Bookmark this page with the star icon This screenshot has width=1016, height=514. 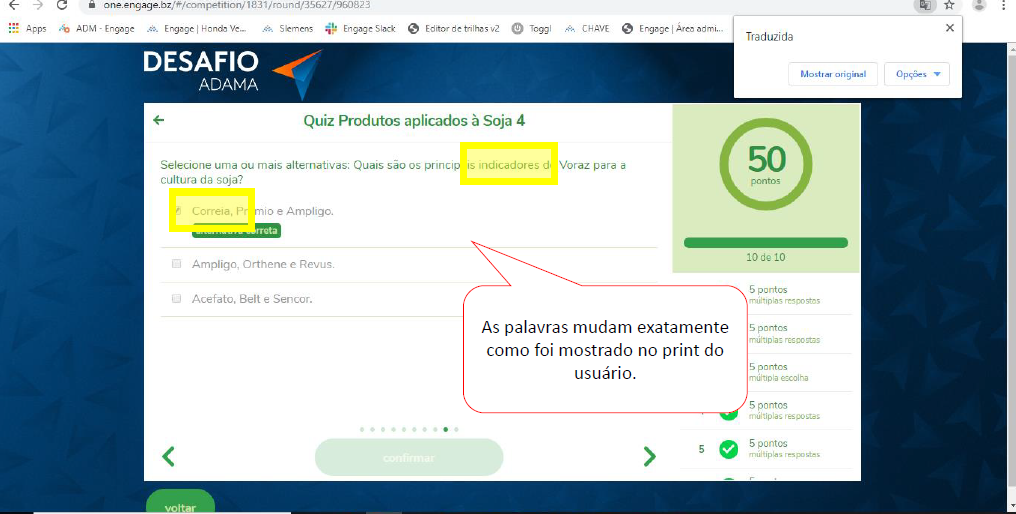coord(949,5)
